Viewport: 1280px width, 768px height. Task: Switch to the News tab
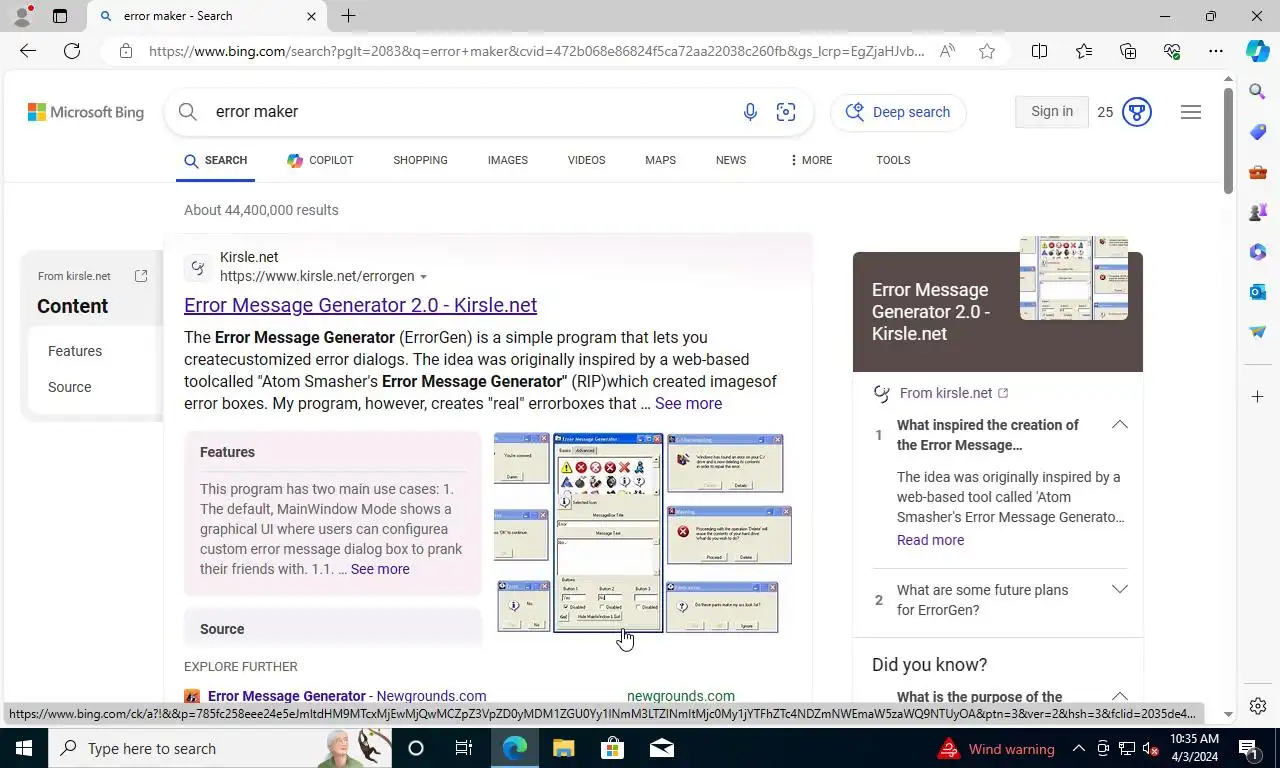click(x=731, y=160)
